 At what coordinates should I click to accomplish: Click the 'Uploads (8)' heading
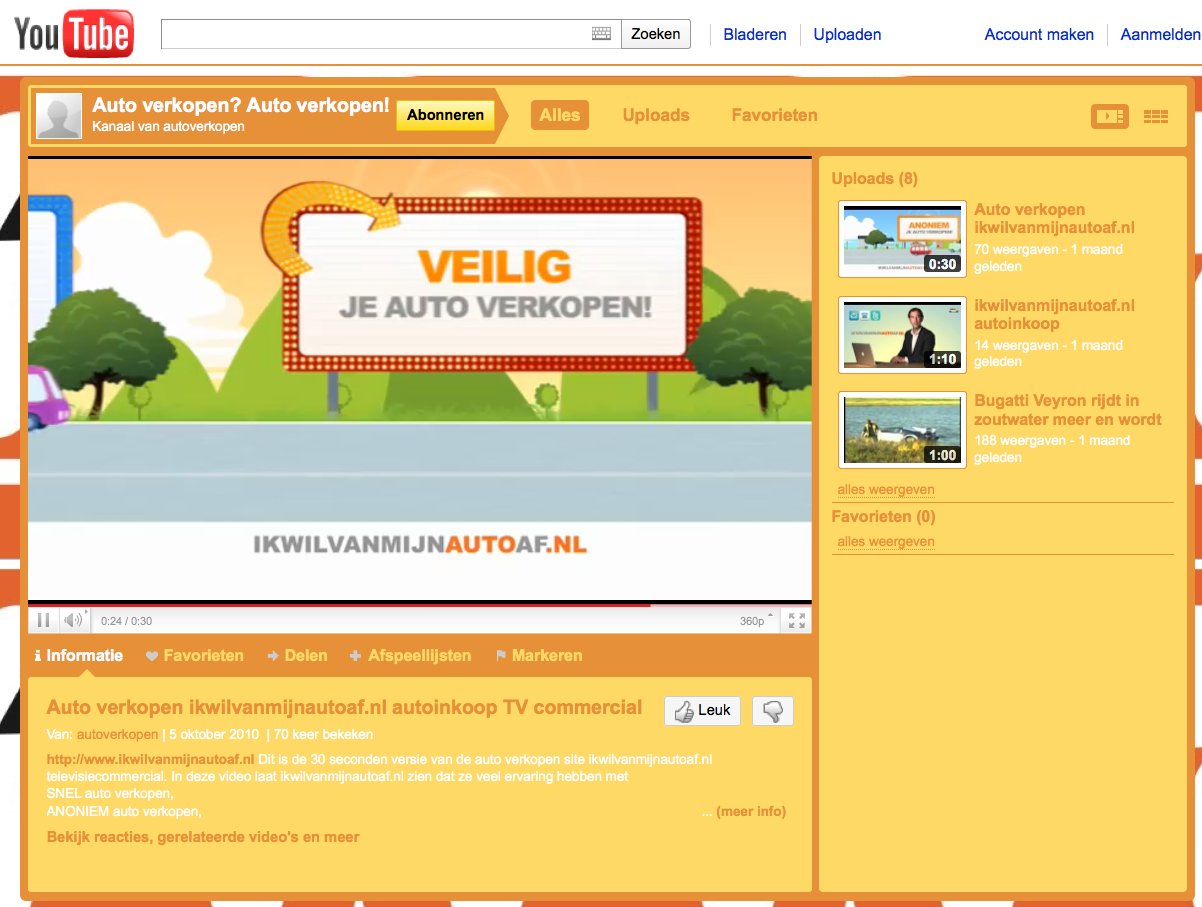874,178
